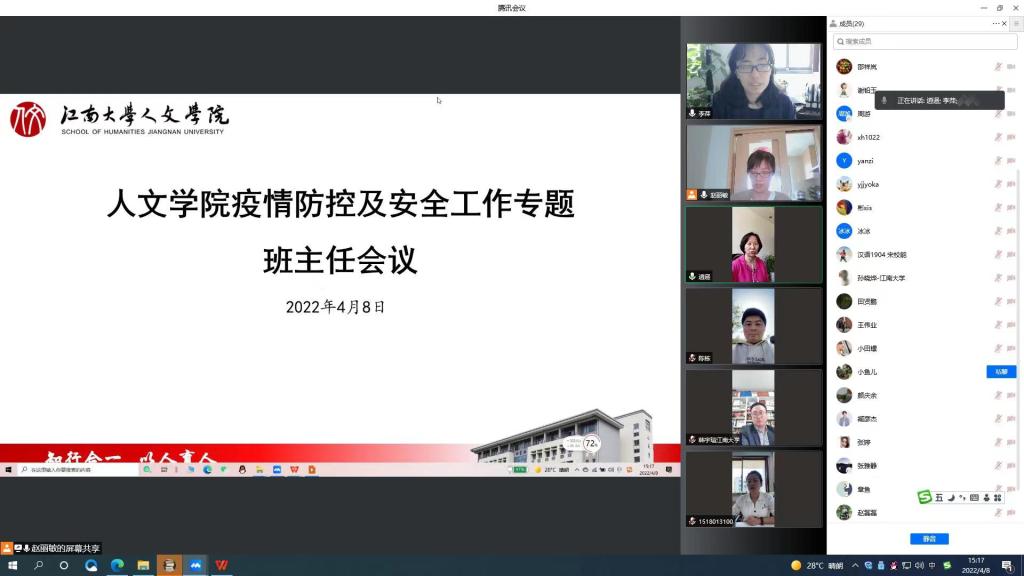
Task: Select the top speaker video thumbnail
Action: 753,81
